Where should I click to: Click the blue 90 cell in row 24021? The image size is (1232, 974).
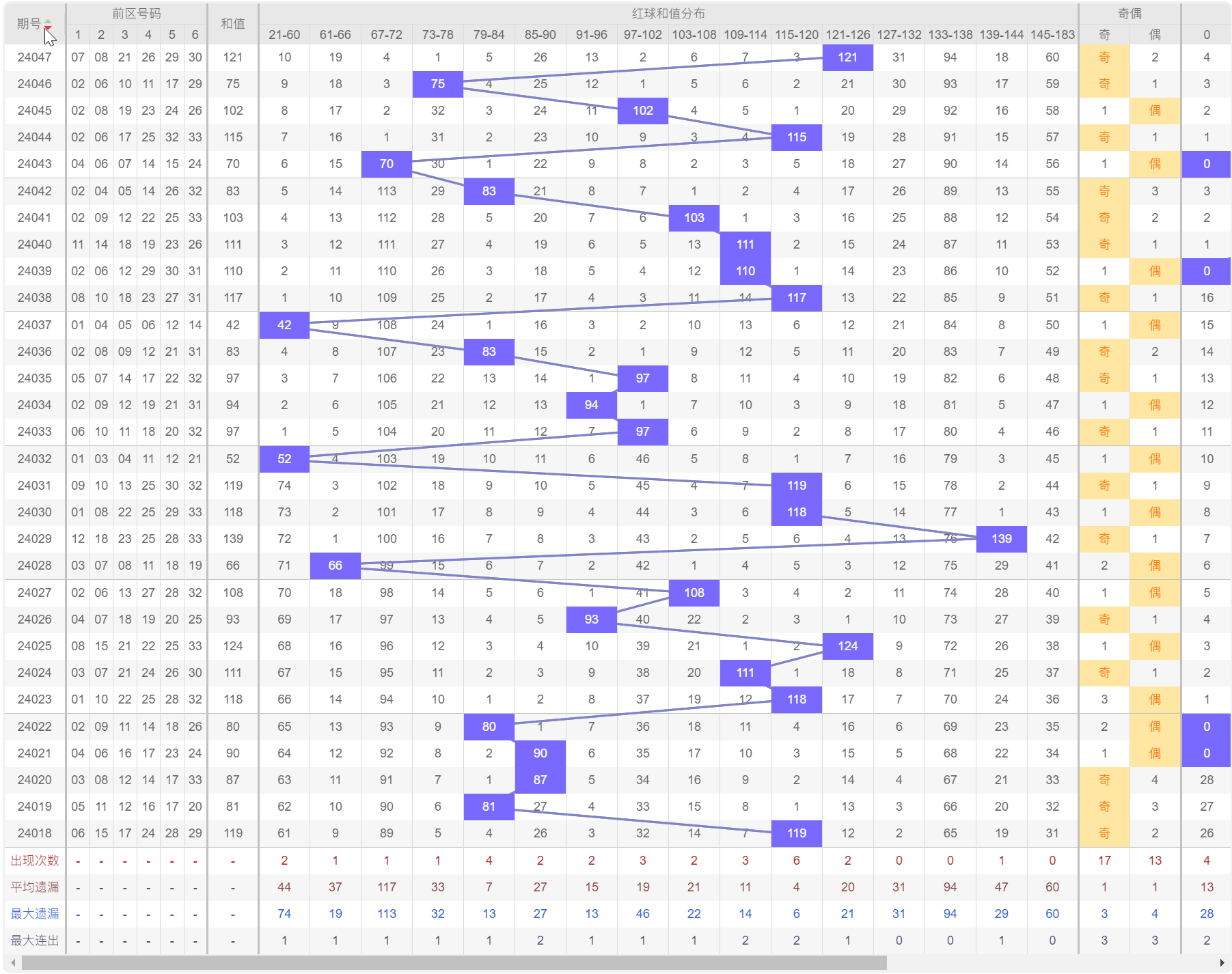[540, 753]
